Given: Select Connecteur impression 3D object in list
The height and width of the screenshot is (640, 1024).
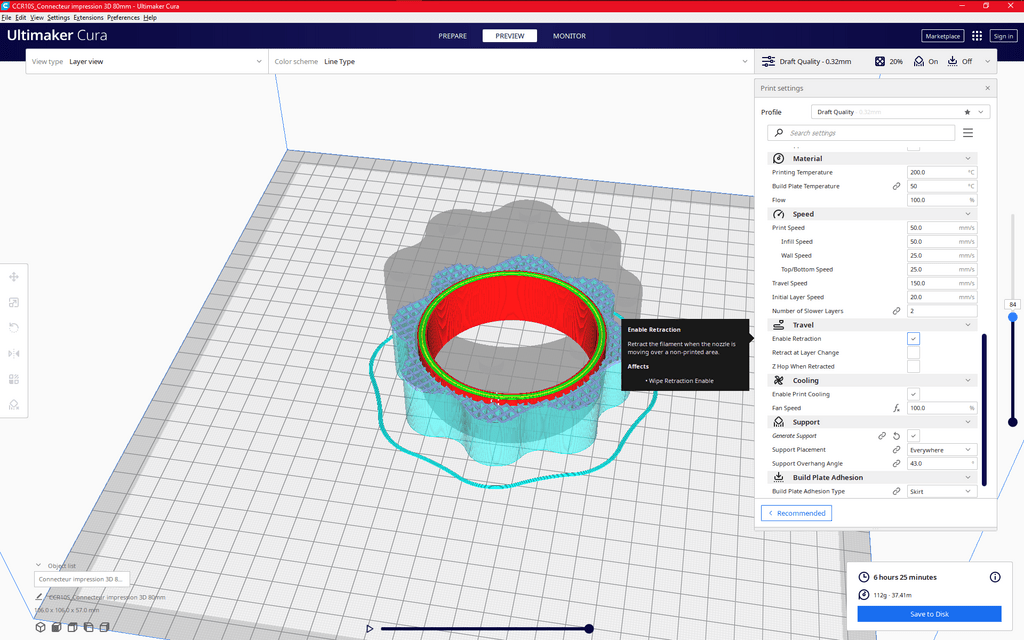Looking at the screenshot, I should 82,579.
